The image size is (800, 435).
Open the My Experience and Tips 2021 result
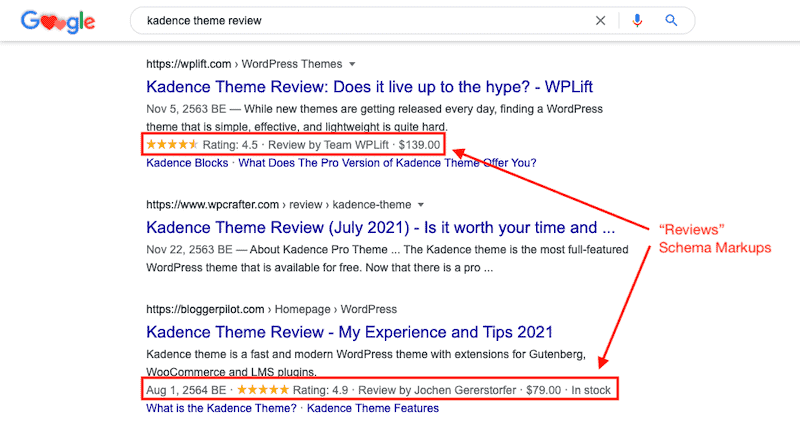(349, 332)
